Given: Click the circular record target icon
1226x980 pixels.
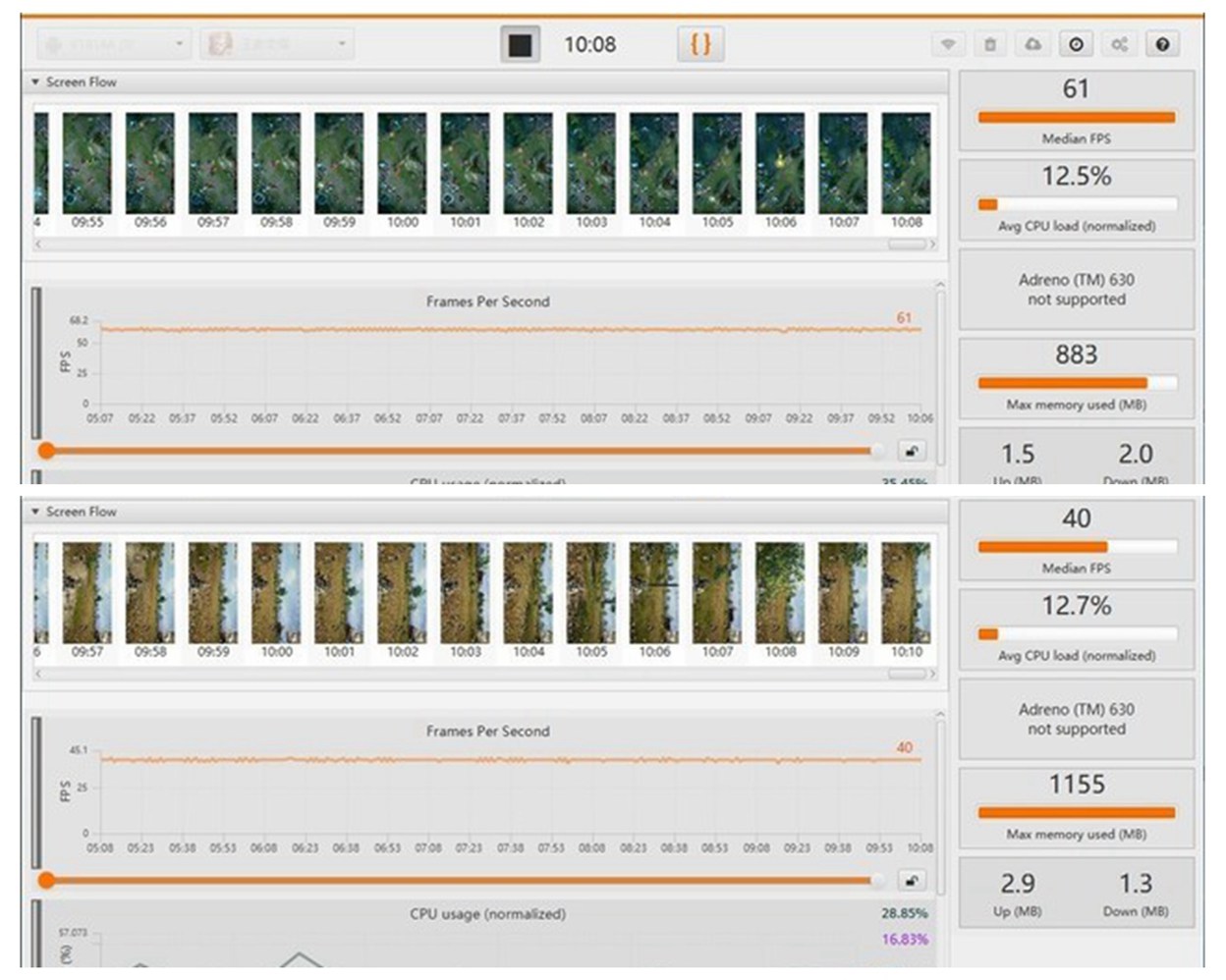Looking at the screenshot, I should click(1077, 44).
